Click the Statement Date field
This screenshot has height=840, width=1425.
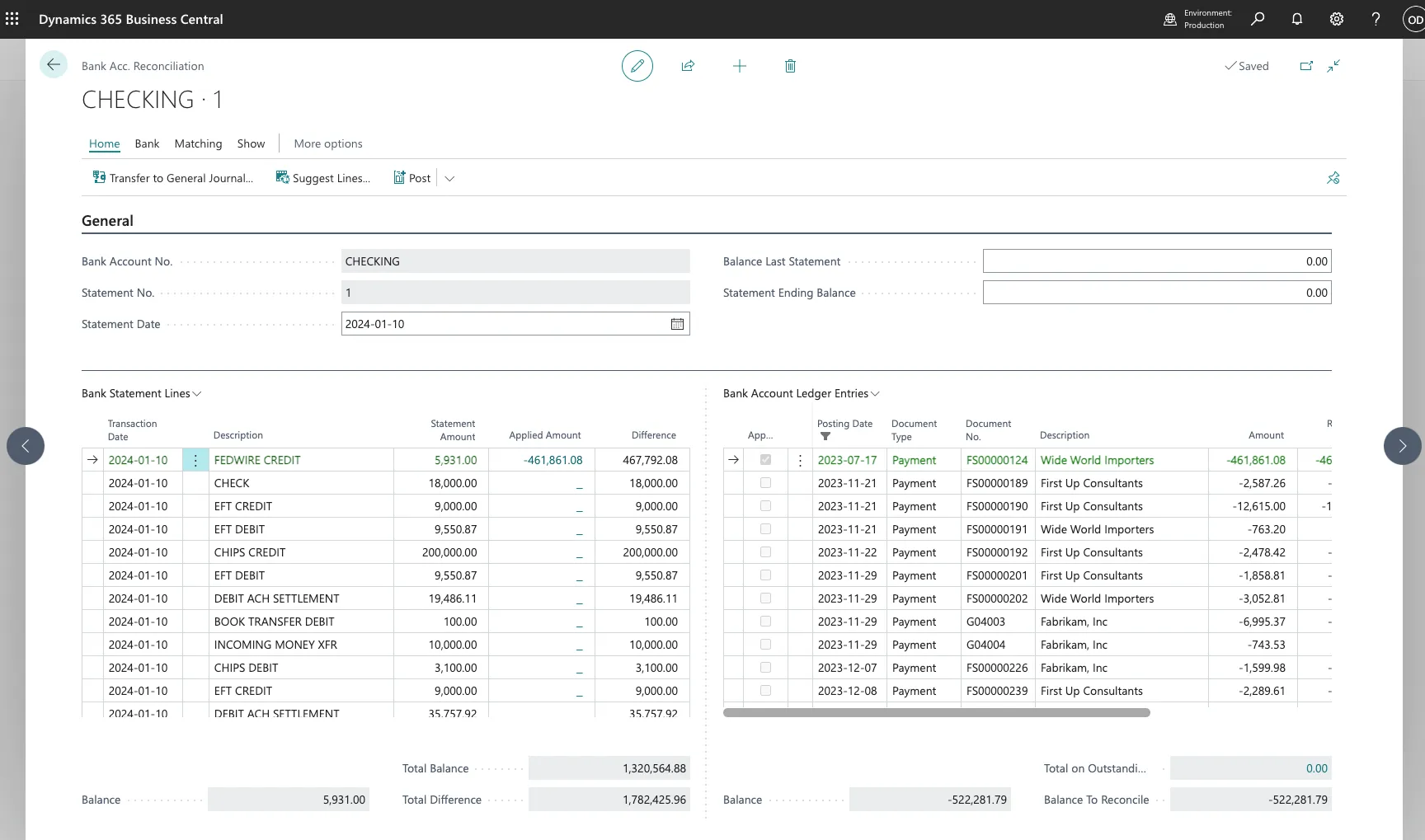click(x=515, y=324)
